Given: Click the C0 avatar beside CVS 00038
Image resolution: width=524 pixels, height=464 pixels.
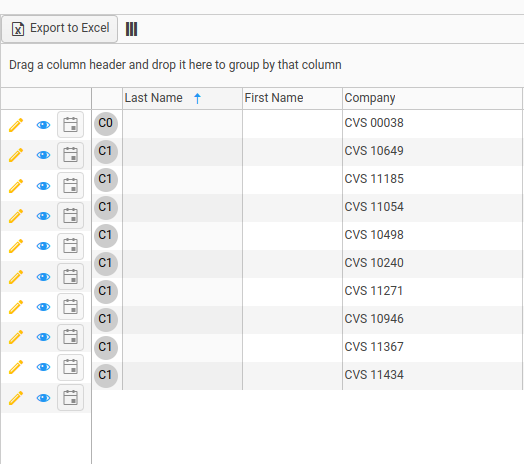Looking at the screenshot, I should pos(106,124).
